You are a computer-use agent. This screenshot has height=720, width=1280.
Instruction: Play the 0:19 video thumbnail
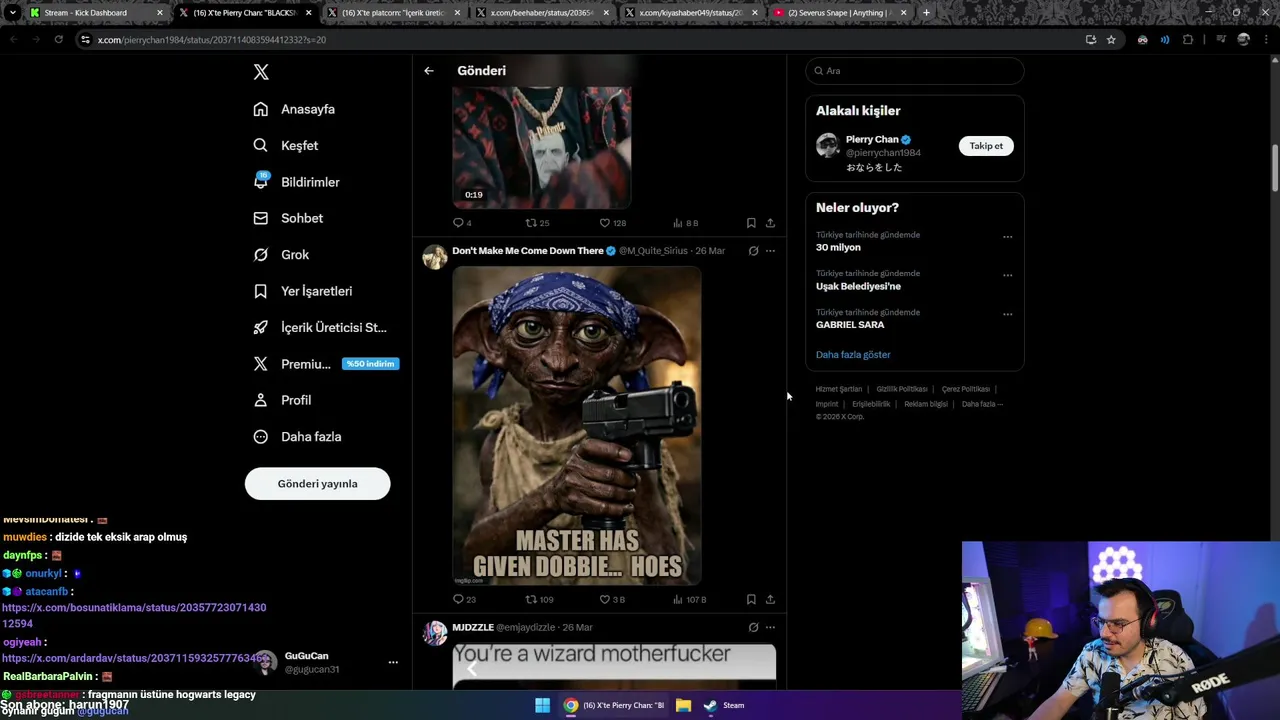pyautogui.click(x=541, y=147)
